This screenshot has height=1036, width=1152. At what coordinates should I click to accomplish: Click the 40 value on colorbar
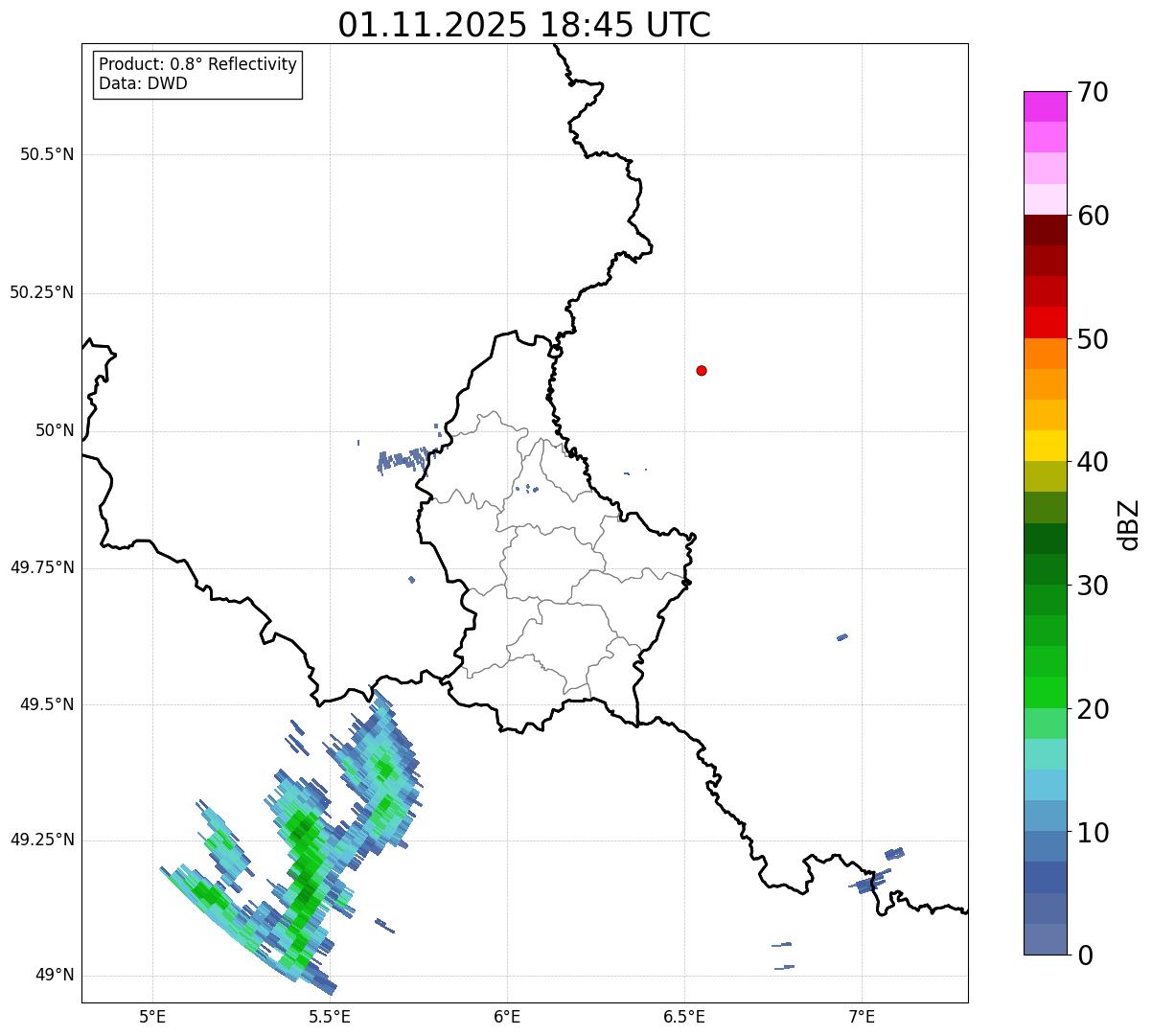pos(1094,462)
